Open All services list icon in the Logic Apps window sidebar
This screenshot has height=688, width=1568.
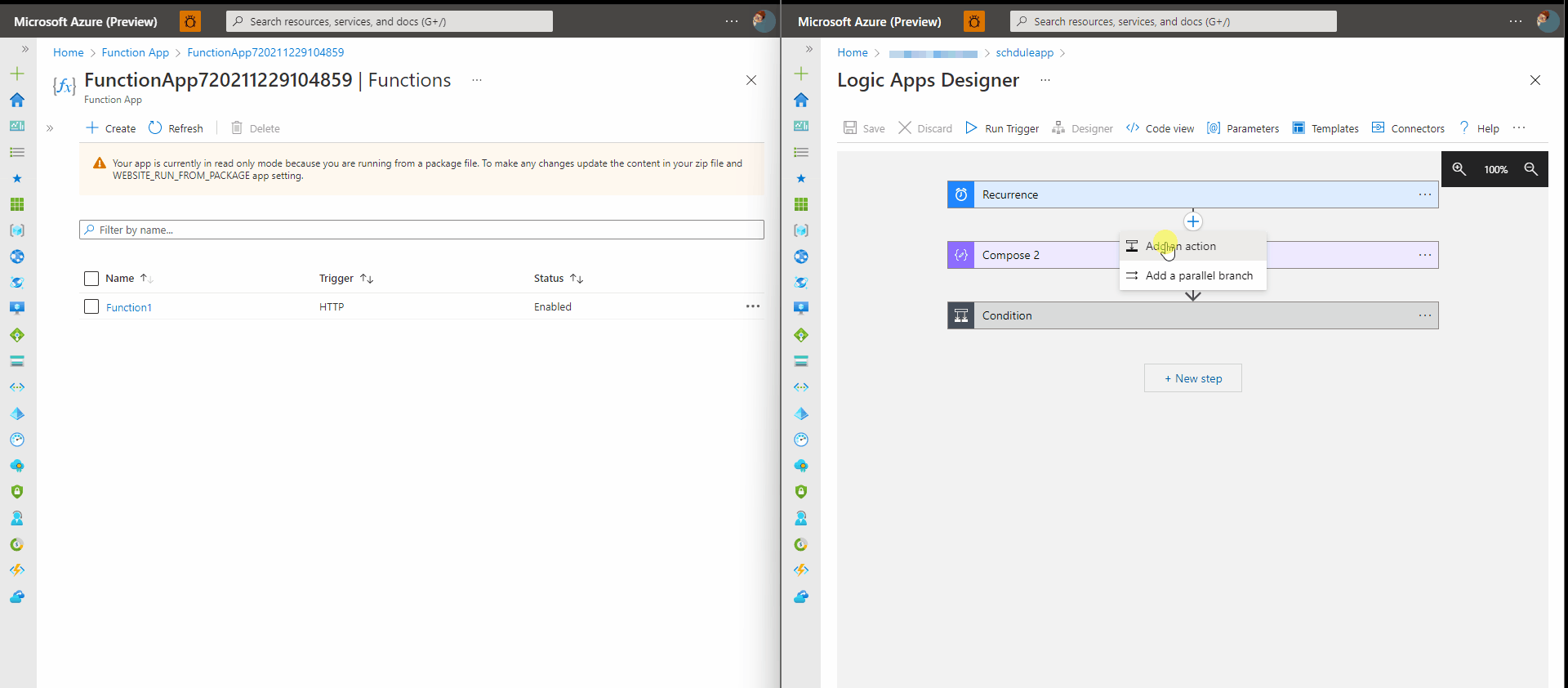(x=801, y=152)
